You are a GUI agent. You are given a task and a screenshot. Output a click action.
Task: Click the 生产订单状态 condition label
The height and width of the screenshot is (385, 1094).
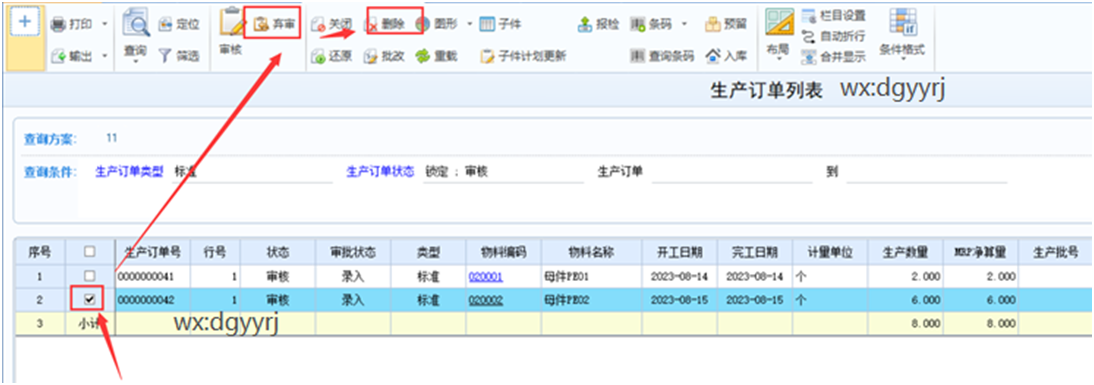[x=380, y=172]
